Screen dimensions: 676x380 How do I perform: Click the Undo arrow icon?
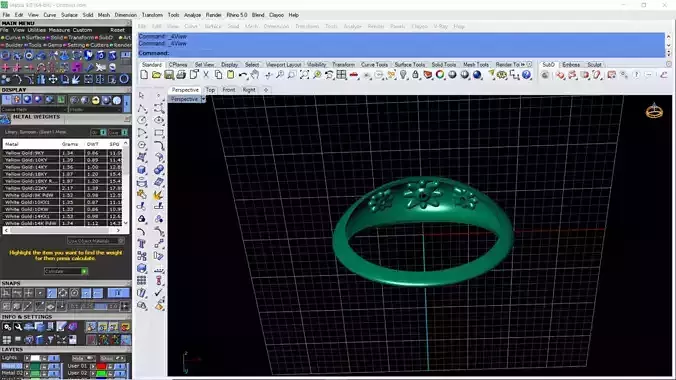point(243,75)
